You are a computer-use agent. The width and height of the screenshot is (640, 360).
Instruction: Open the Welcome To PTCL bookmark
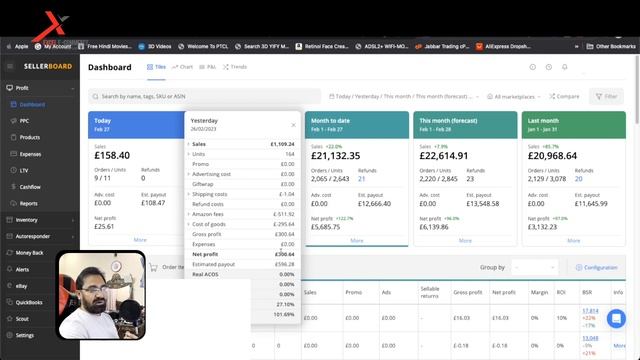[x=203, y=47]
